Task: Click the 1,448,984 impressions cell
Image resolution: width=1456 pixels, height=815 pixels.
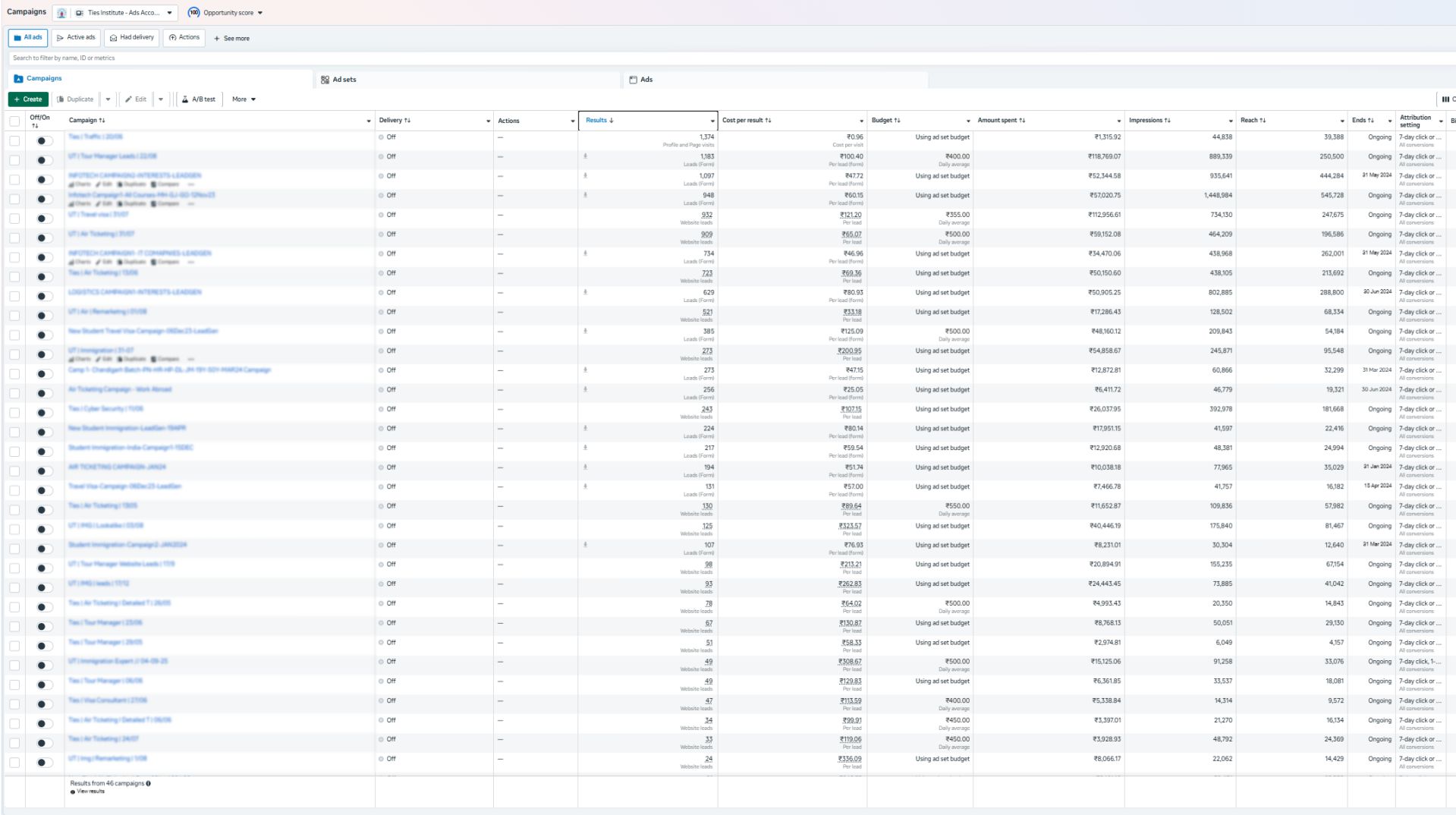Action: tap(1181, 199)
